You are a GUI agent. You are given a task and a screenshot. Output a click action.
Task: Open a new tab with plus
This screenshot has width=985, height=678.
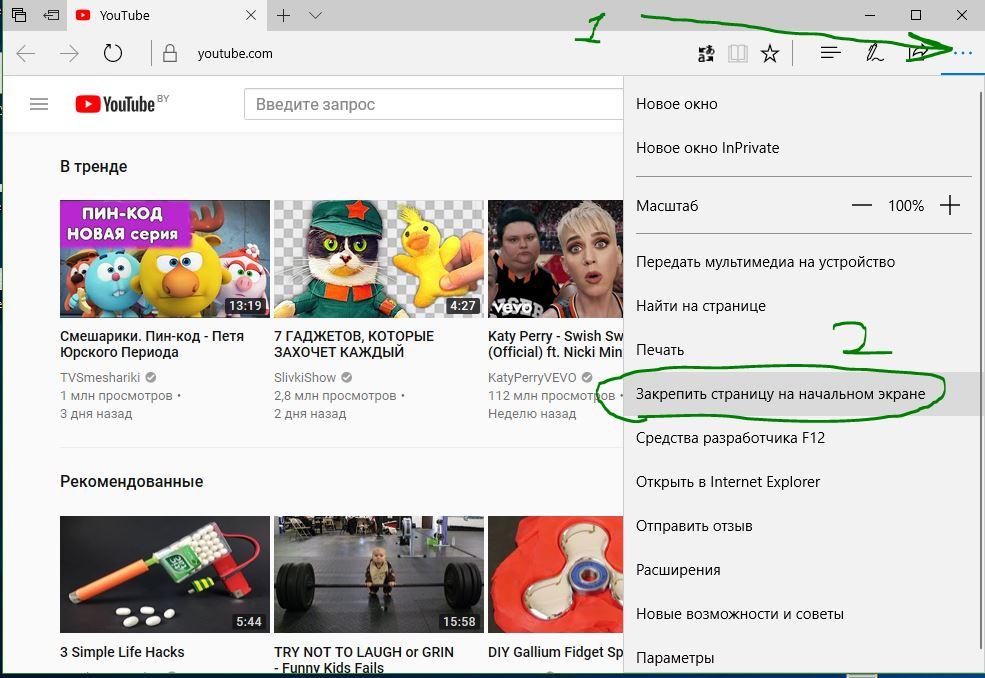click(x=283, y=15)
